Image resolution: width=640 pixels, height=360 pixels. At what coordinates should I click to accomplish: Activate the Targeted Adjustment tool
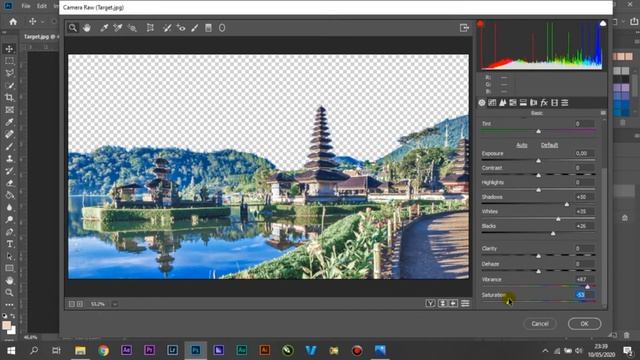(x=132, y=28)
